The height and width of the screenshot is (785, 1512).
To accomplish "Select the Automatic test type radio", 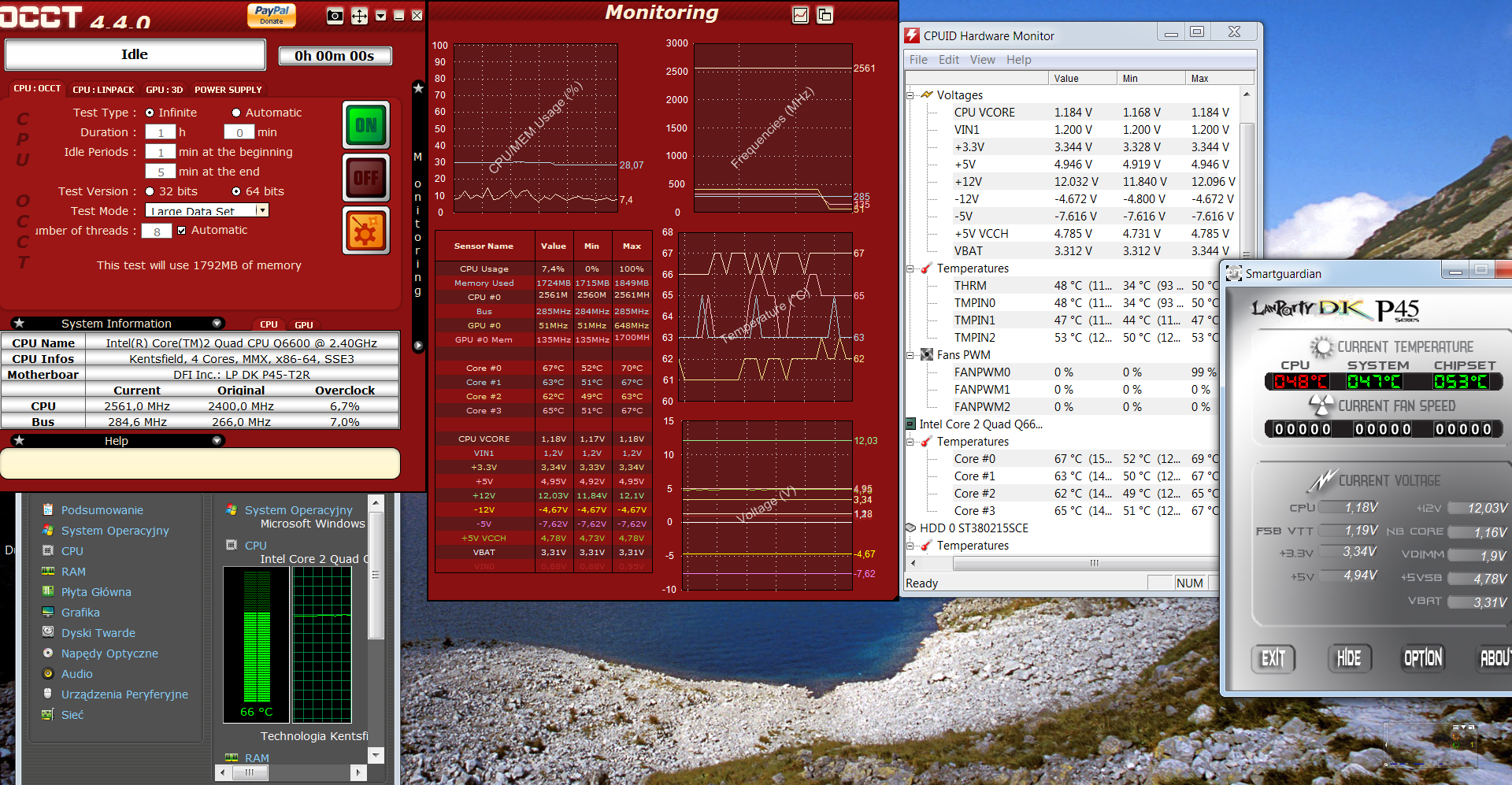I will point(236,113).
